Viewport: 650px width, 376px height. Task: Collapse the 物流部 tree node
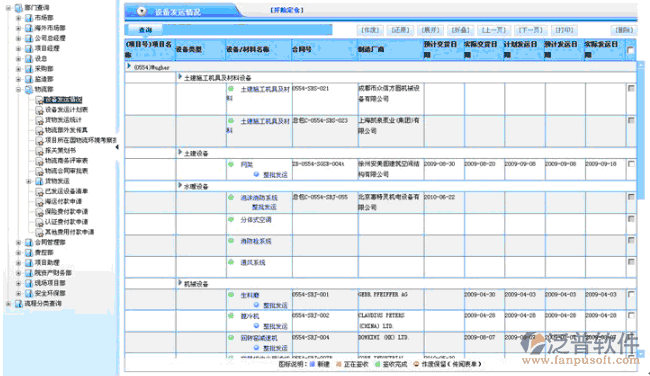click(18, 89)
